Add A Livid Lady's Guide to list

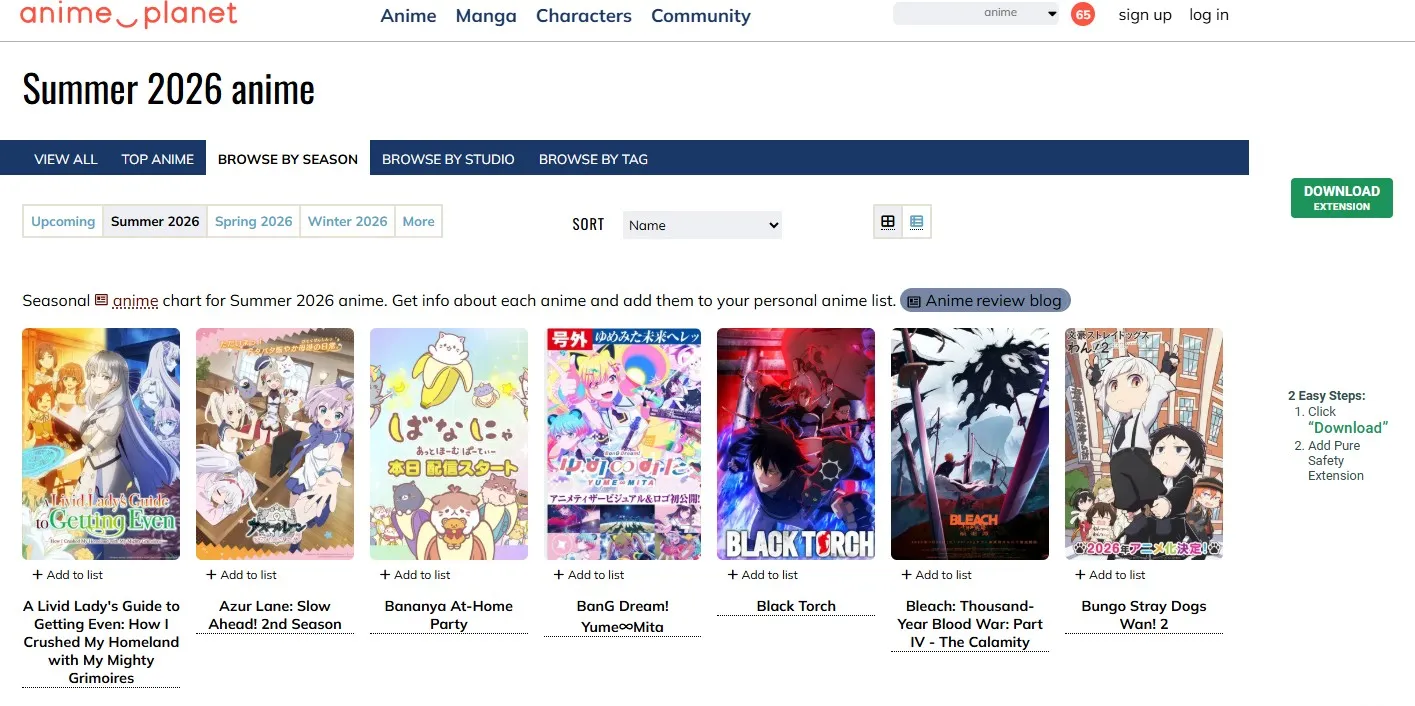point(68,575)
